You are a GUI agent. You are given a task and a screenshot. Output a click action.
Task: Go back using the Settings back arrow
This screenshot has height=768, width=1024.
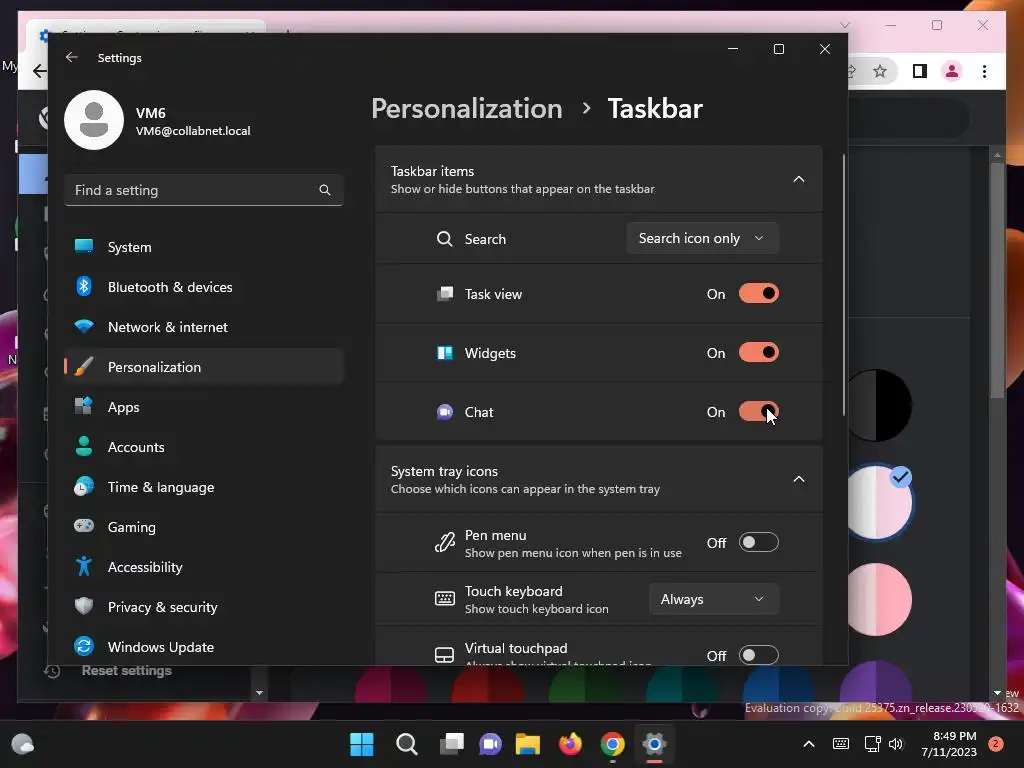click(72, 57)
